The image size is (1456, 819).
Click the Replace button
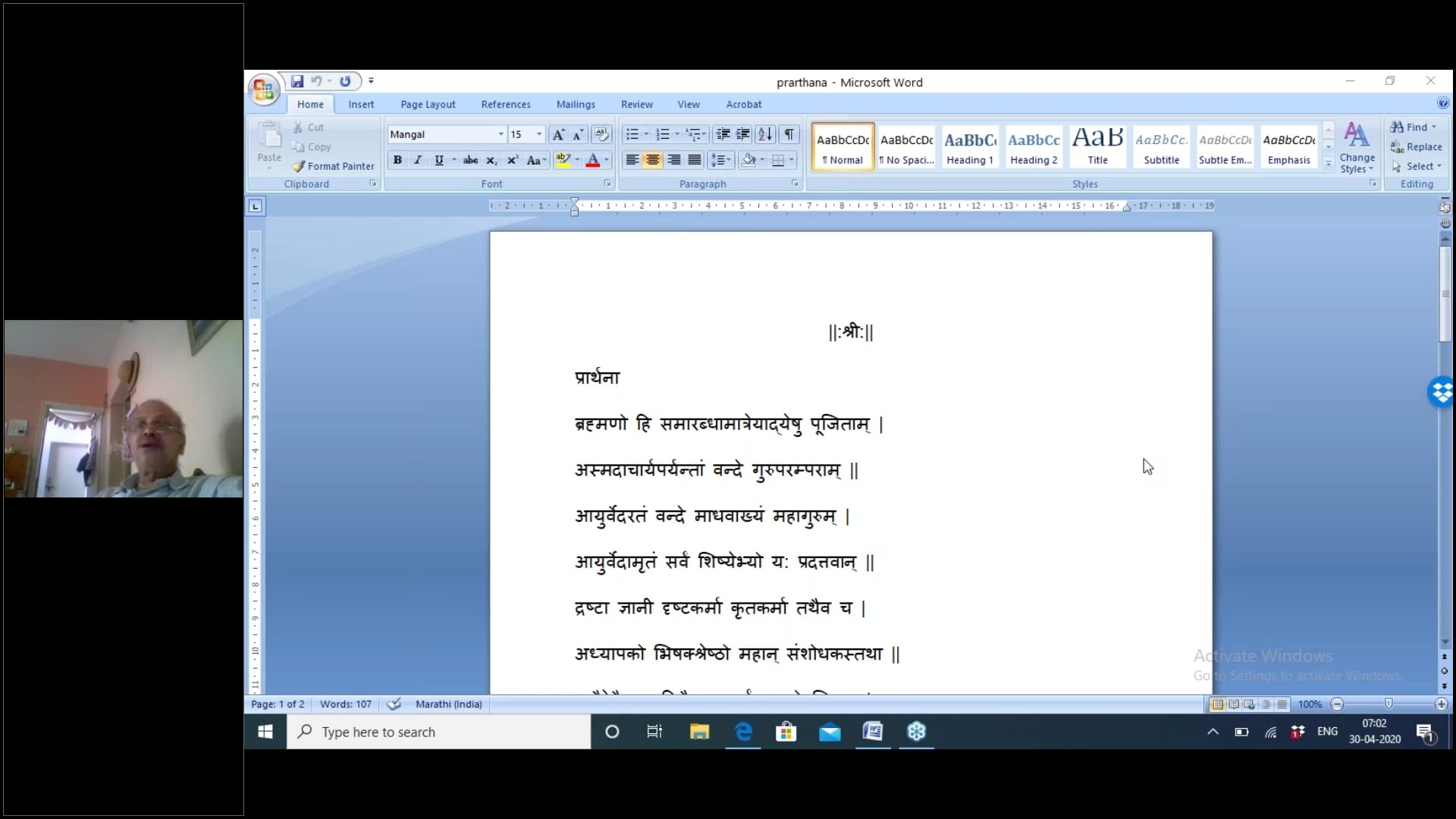1417,147
